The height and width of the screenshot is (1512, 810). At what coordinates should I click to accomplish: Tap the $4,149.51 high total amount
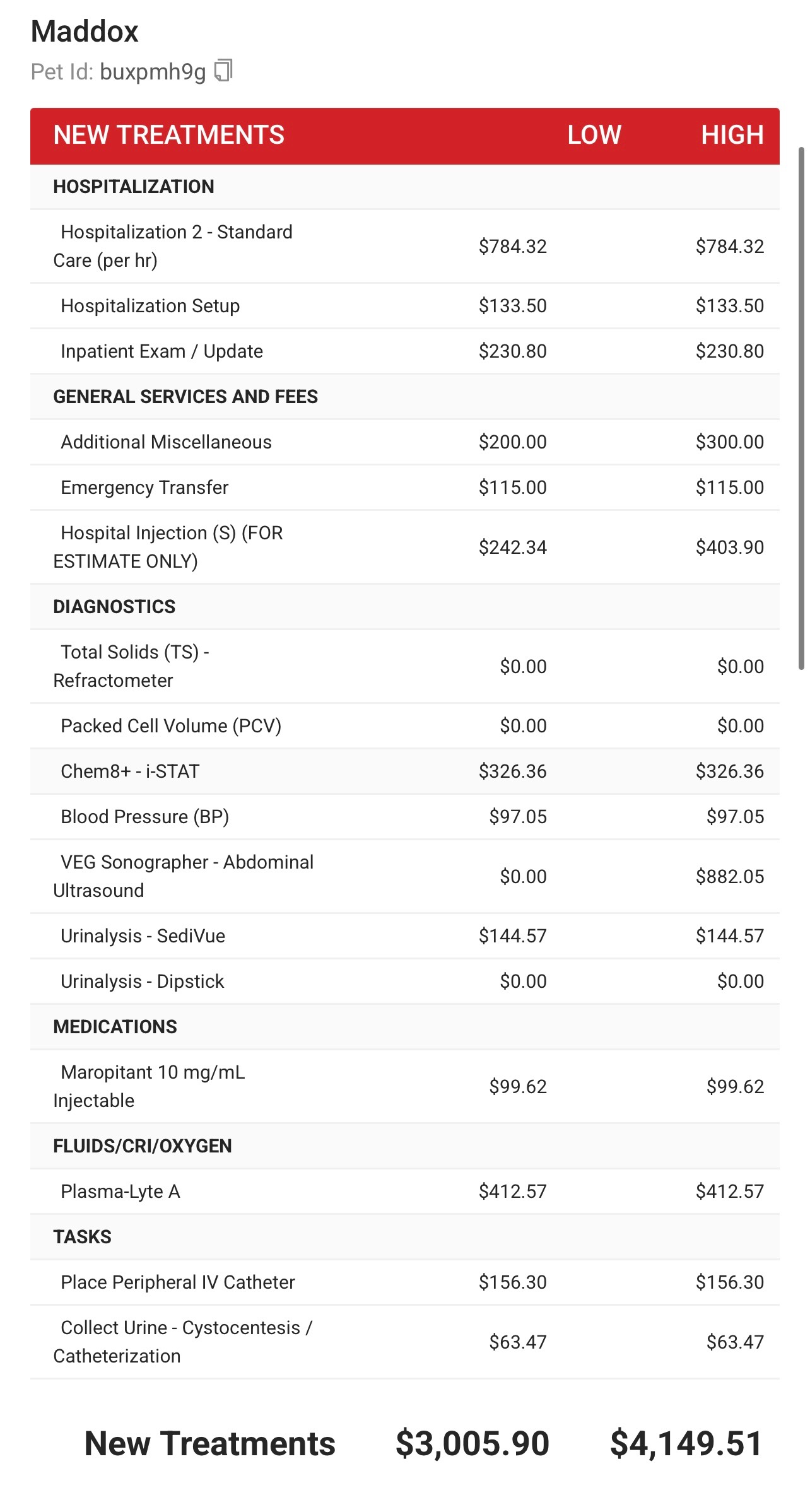click(x=686, y=1444)
